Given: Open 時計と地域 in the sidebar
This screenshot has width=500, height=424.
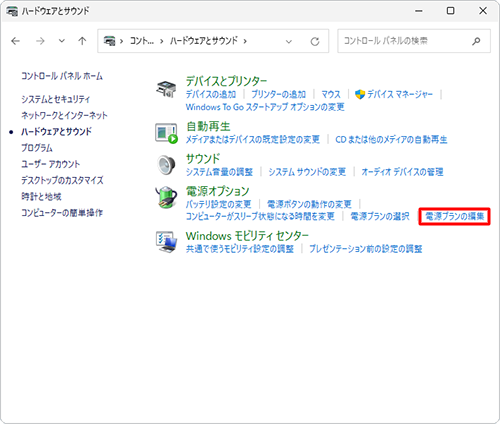Looking at the screenshot, I should tap(41, 196).
